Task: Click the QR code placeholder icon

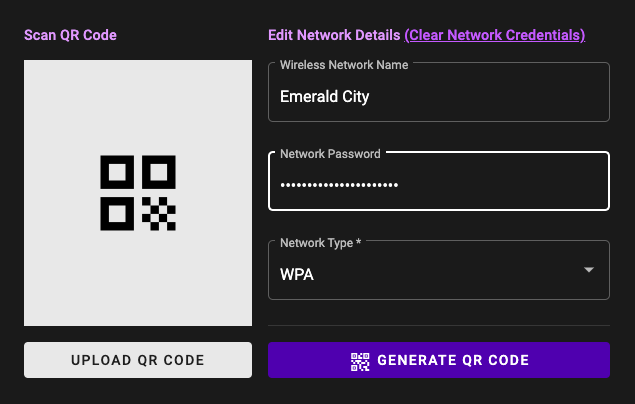Action: (138, 193)
